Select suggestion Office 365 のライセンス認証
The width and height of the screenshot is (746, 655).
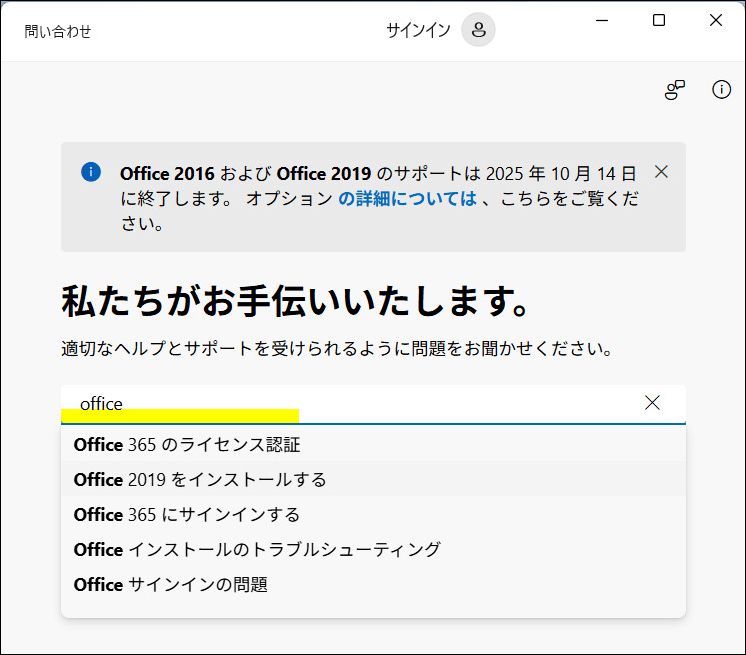click(373, 445)
